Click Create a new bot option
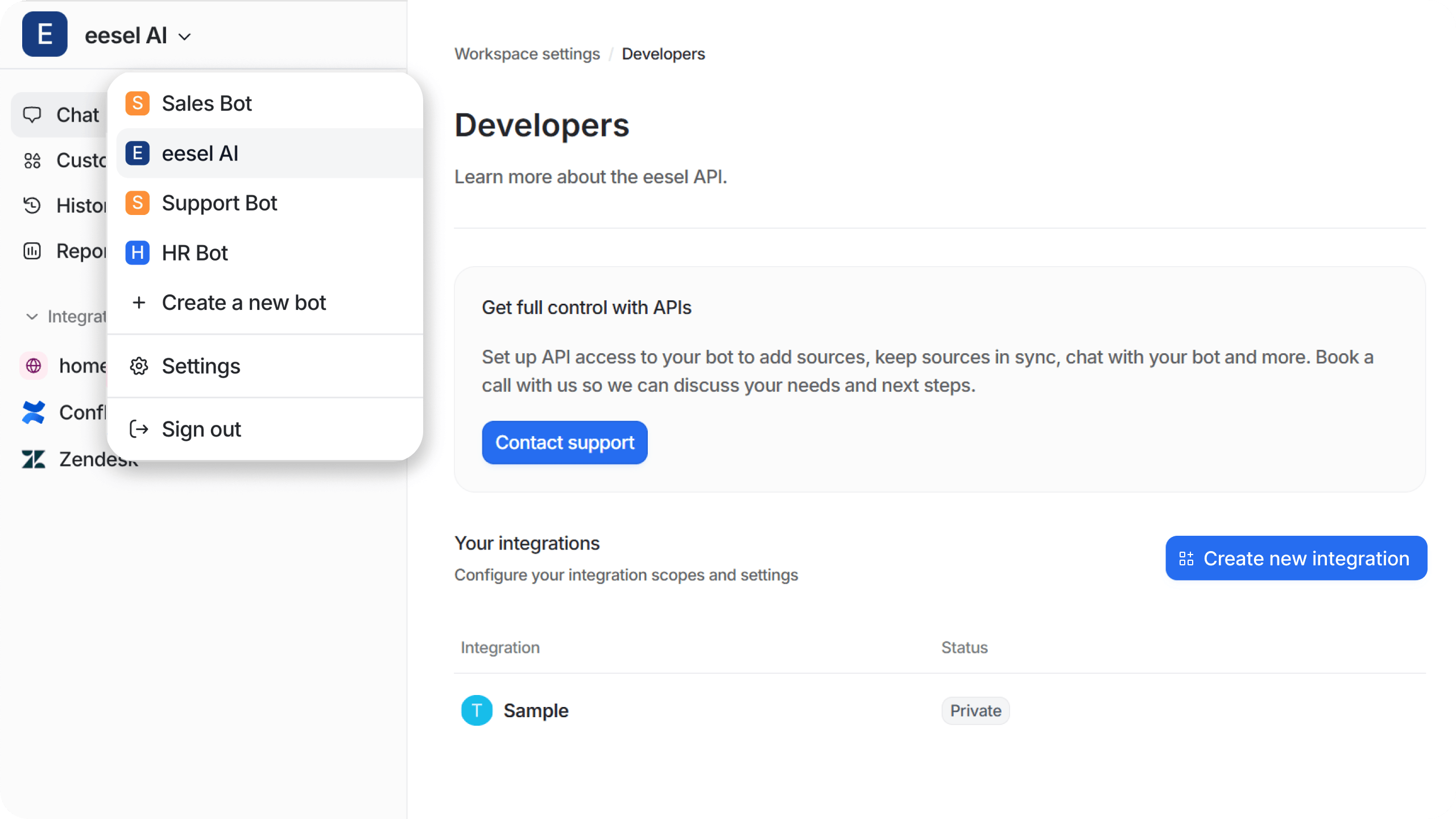1456x819 pixels. tap(244, 302)
